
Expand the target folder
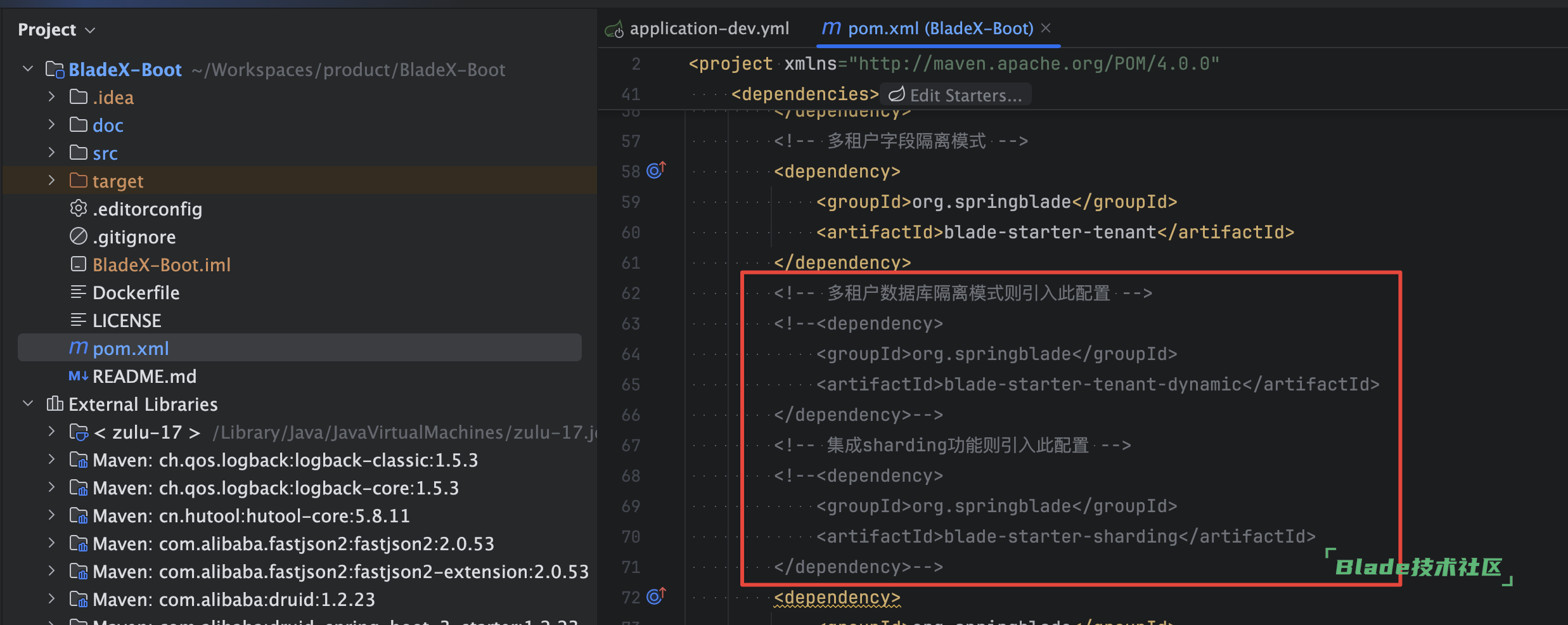coord(52,181)
